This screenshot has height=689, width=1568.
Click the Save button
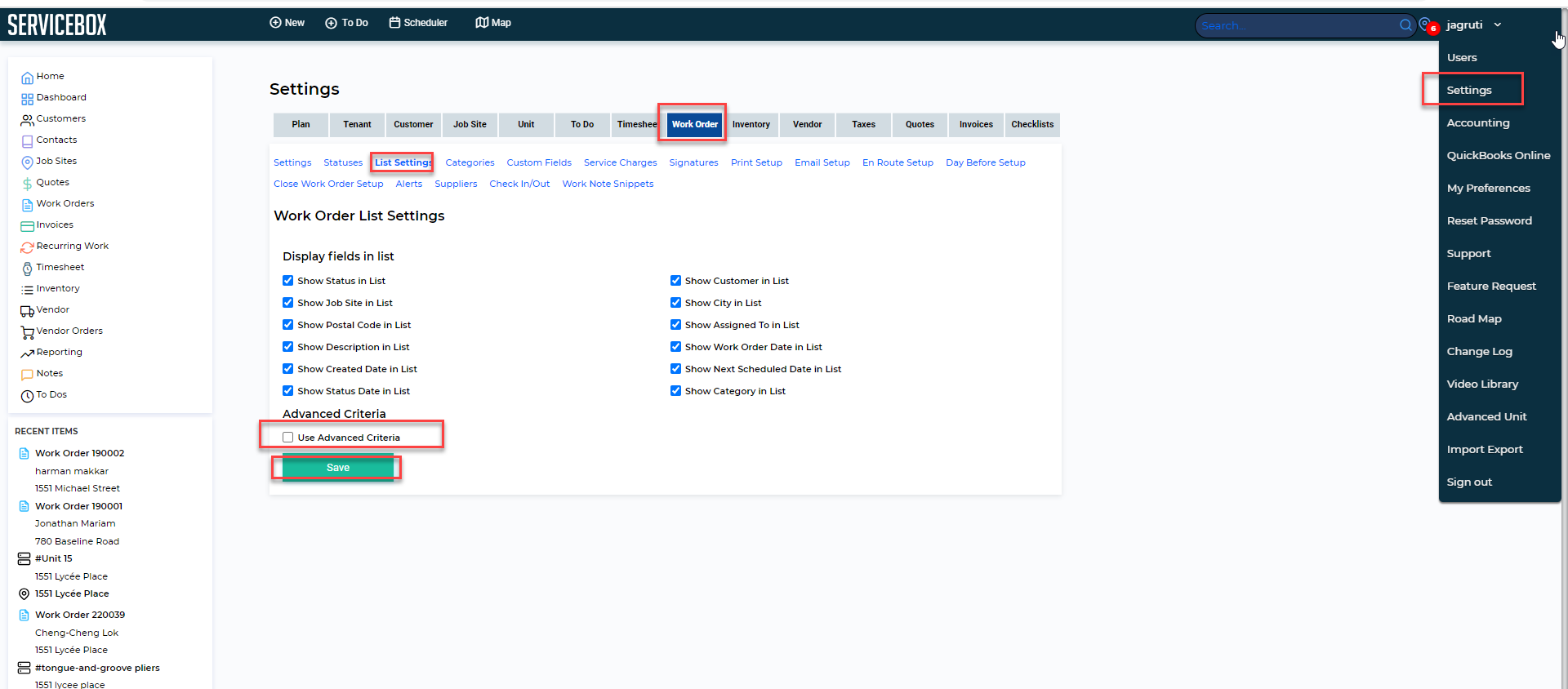tap(338, 468)
